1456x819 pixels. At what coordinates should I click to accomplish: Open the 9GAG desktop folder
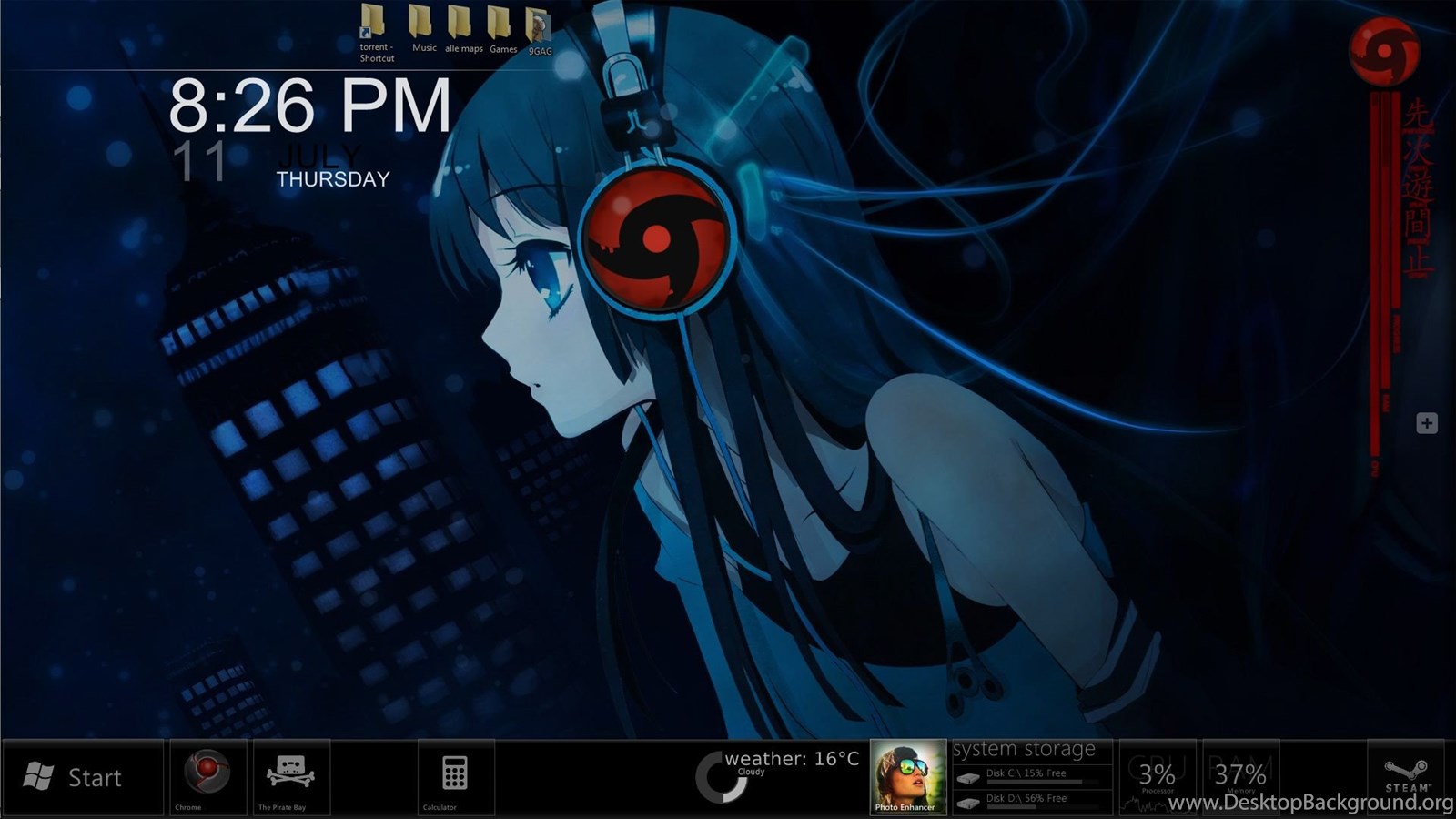point(538,25)
